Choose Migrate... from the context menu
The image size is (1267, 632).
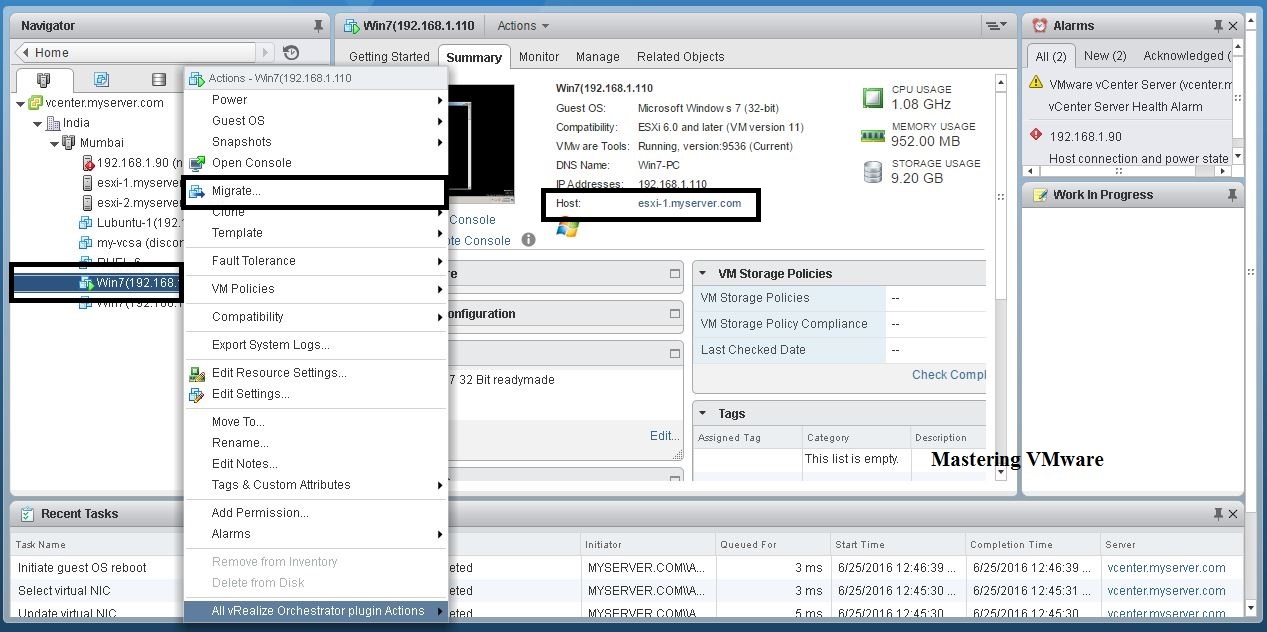coord(316,191)
